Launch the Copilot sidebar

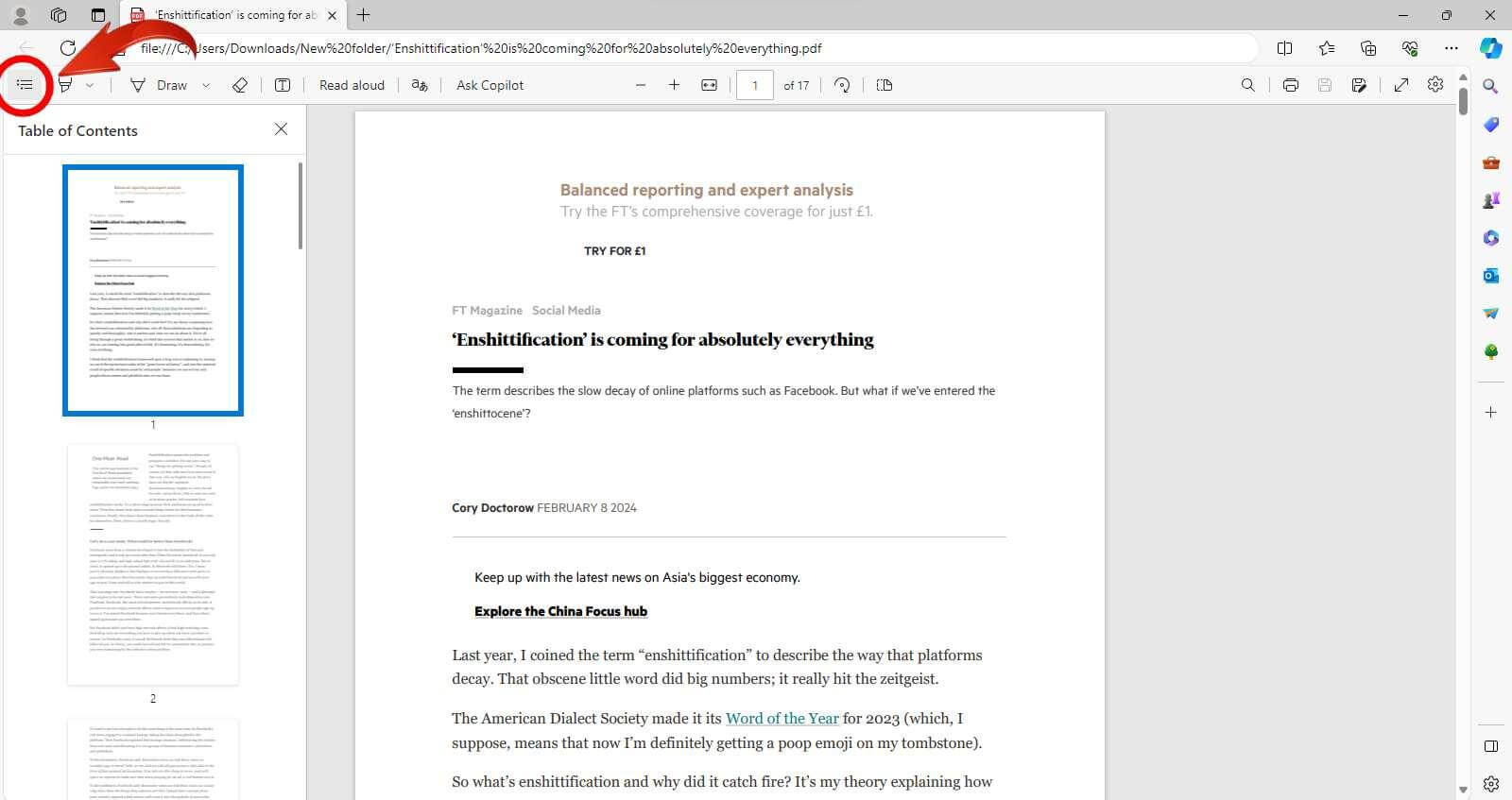(x=1491, y=48)
